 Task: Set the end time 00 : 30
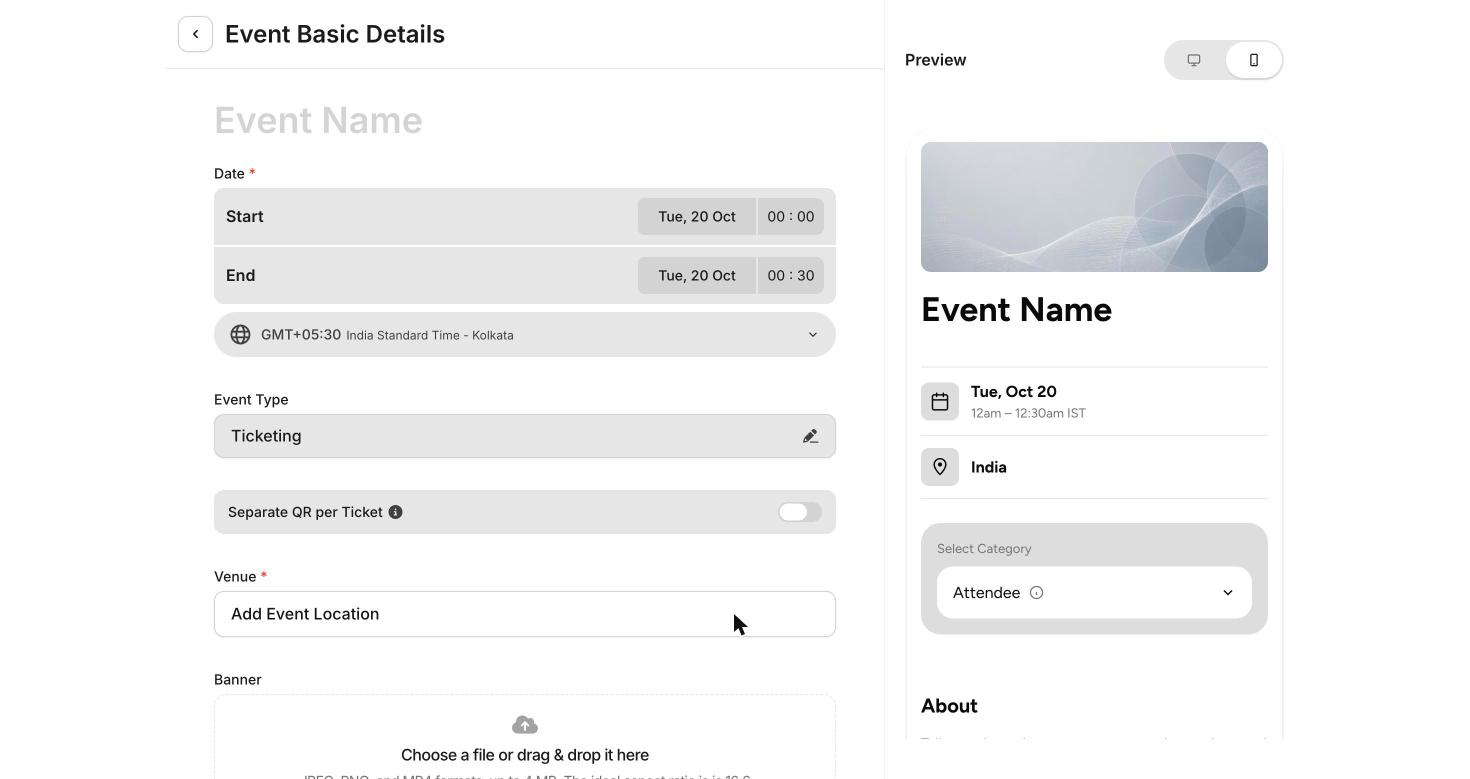791,276
